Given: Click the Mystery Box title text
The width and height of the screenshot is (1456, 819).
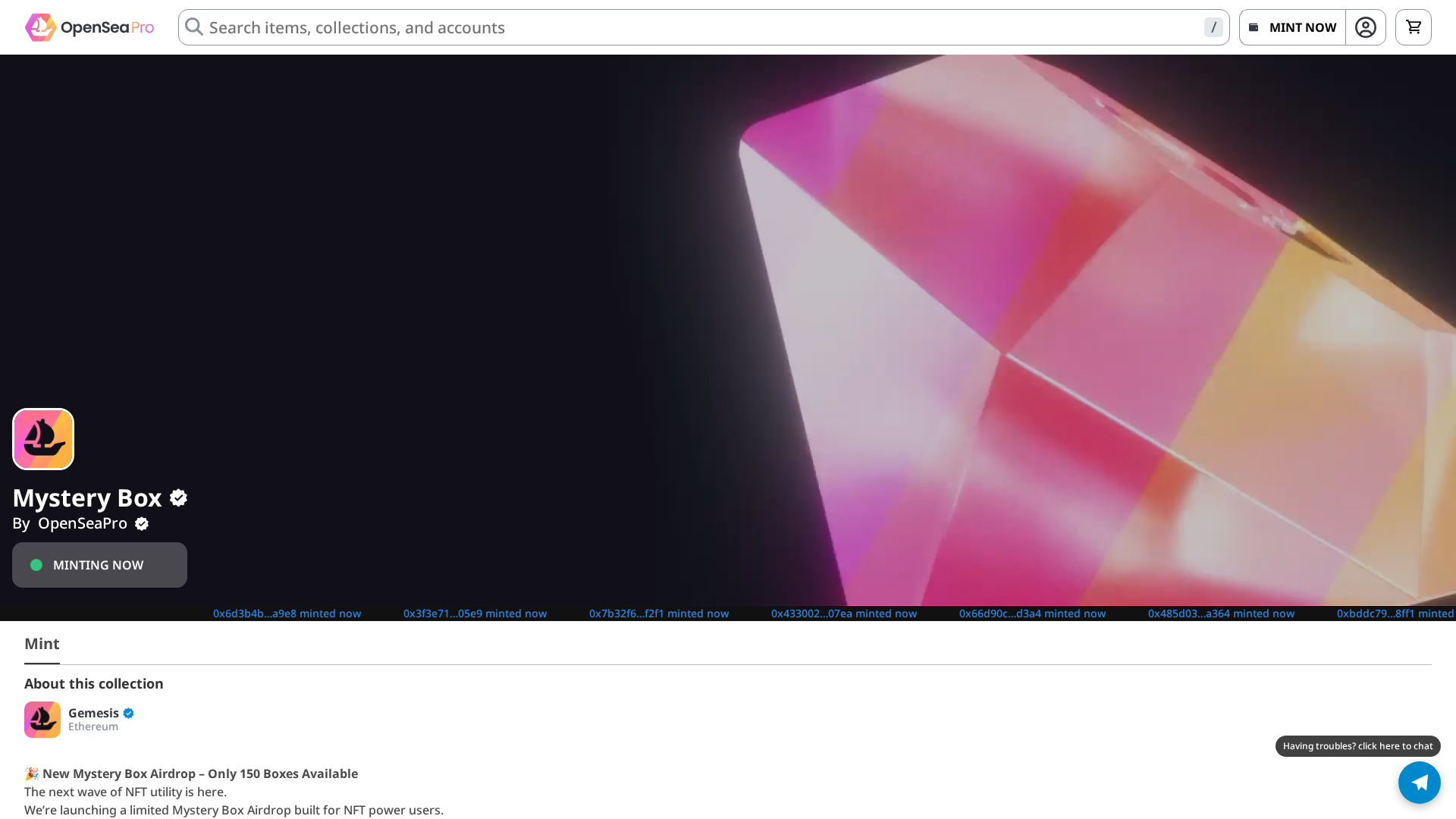Looking at the screenshot, I should [x=87, y=497].
